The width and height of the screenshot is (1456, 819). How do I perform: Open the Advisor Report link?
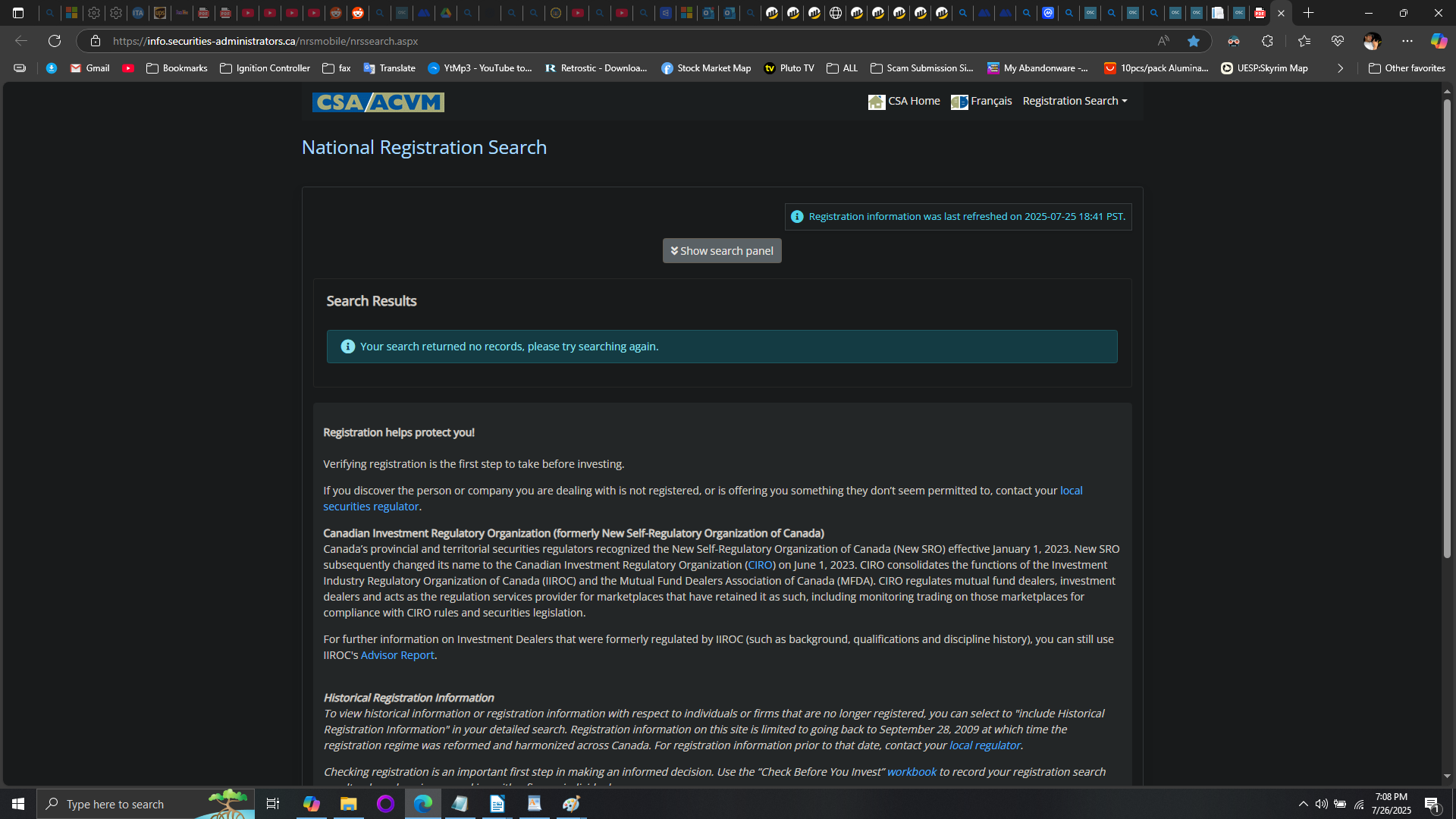tap(397, 655)
